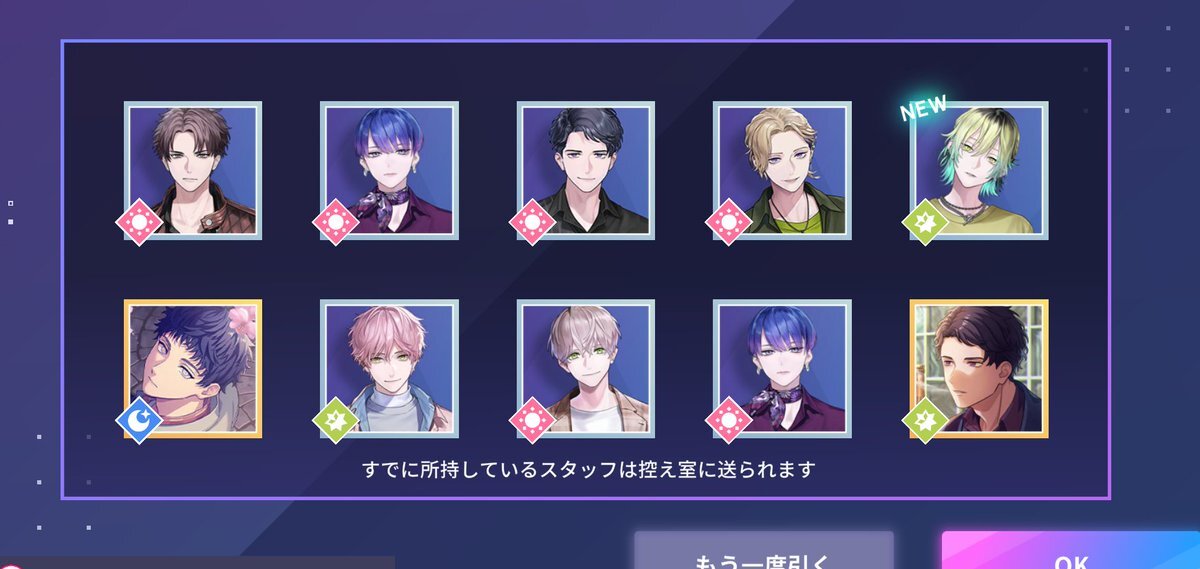Click pink sun badge on silver-haired card
Image resolution: width=1200 pixels, height=569 pixels.
[x=533, y=420]
